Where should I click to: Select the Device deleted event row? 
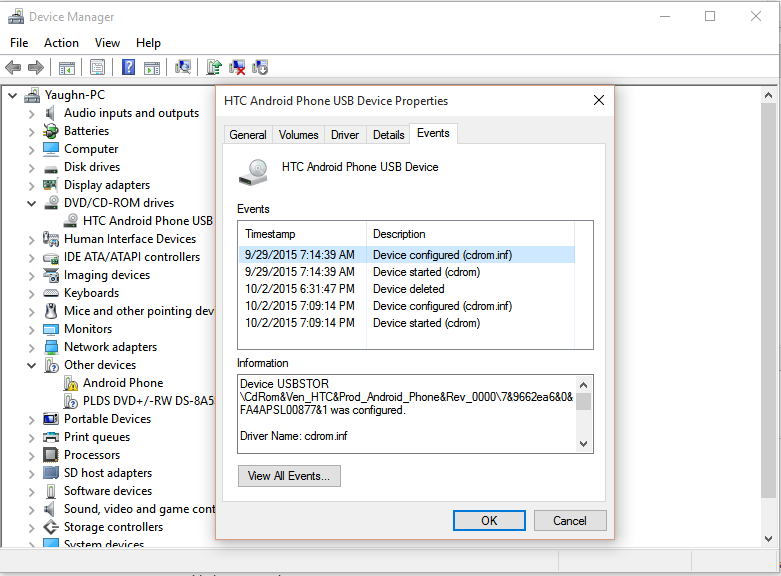(x=406, y=289)
